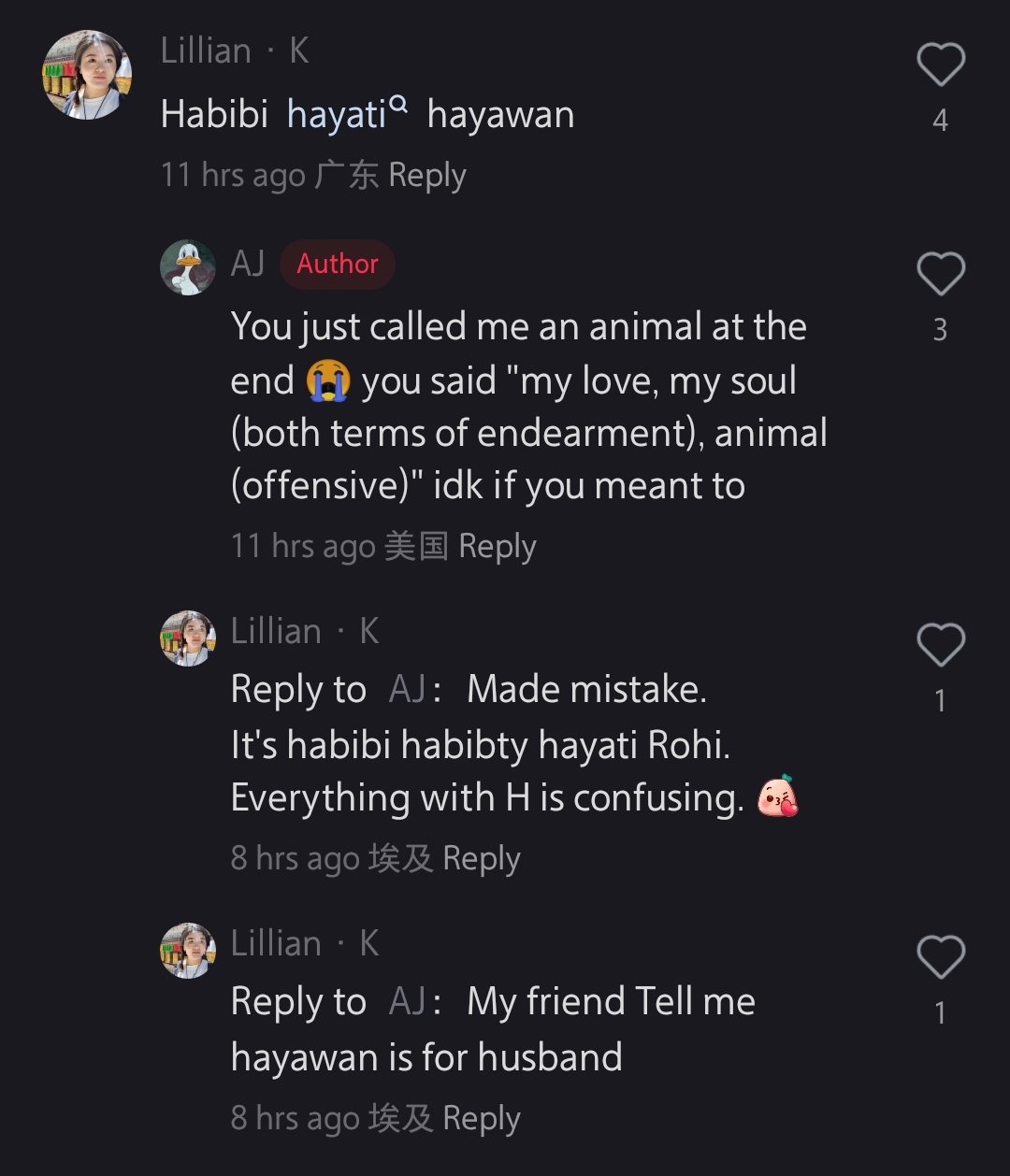Open Lillian's avatar on top comment
The image size is (1010, 1176).
pyautogui.click(x=87, y=75)
